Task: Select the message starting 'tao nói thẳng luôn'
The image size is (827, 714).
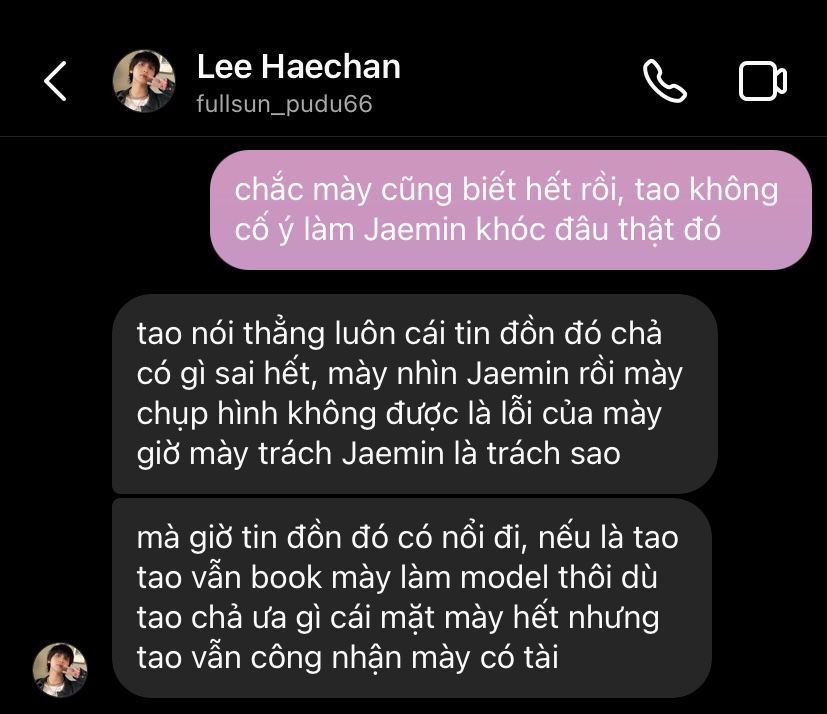Action: click(415, 393)
